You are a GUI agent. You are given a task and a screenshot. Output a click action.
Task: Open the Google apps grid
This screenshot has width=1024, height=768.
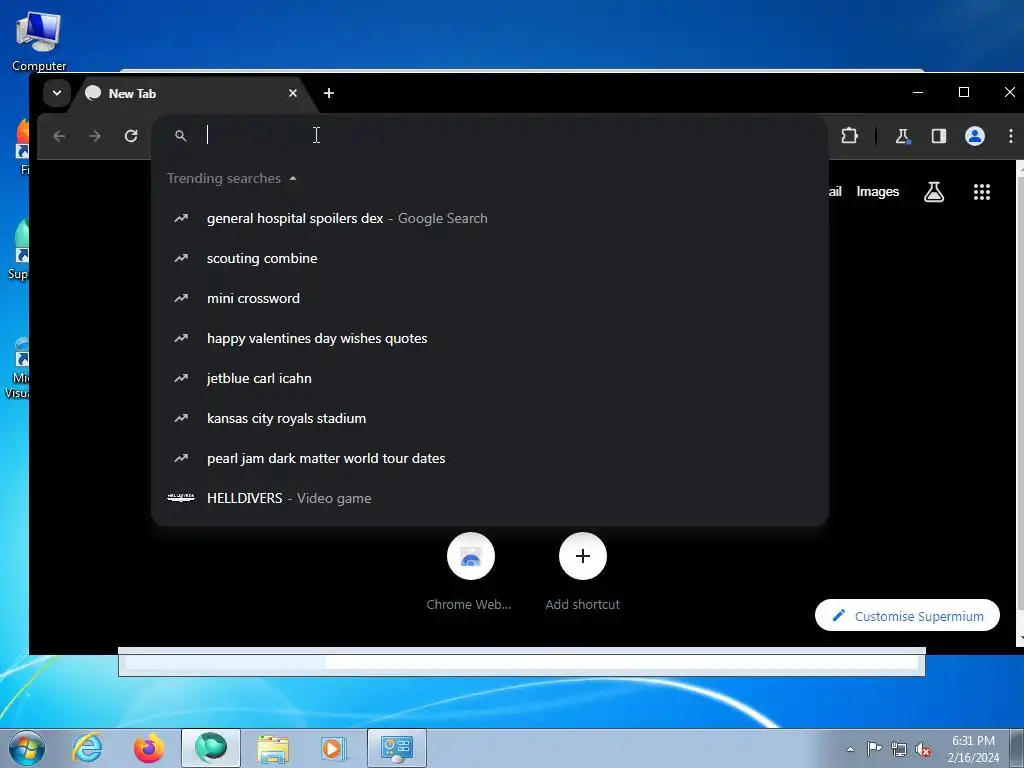[x=982, y=192]
